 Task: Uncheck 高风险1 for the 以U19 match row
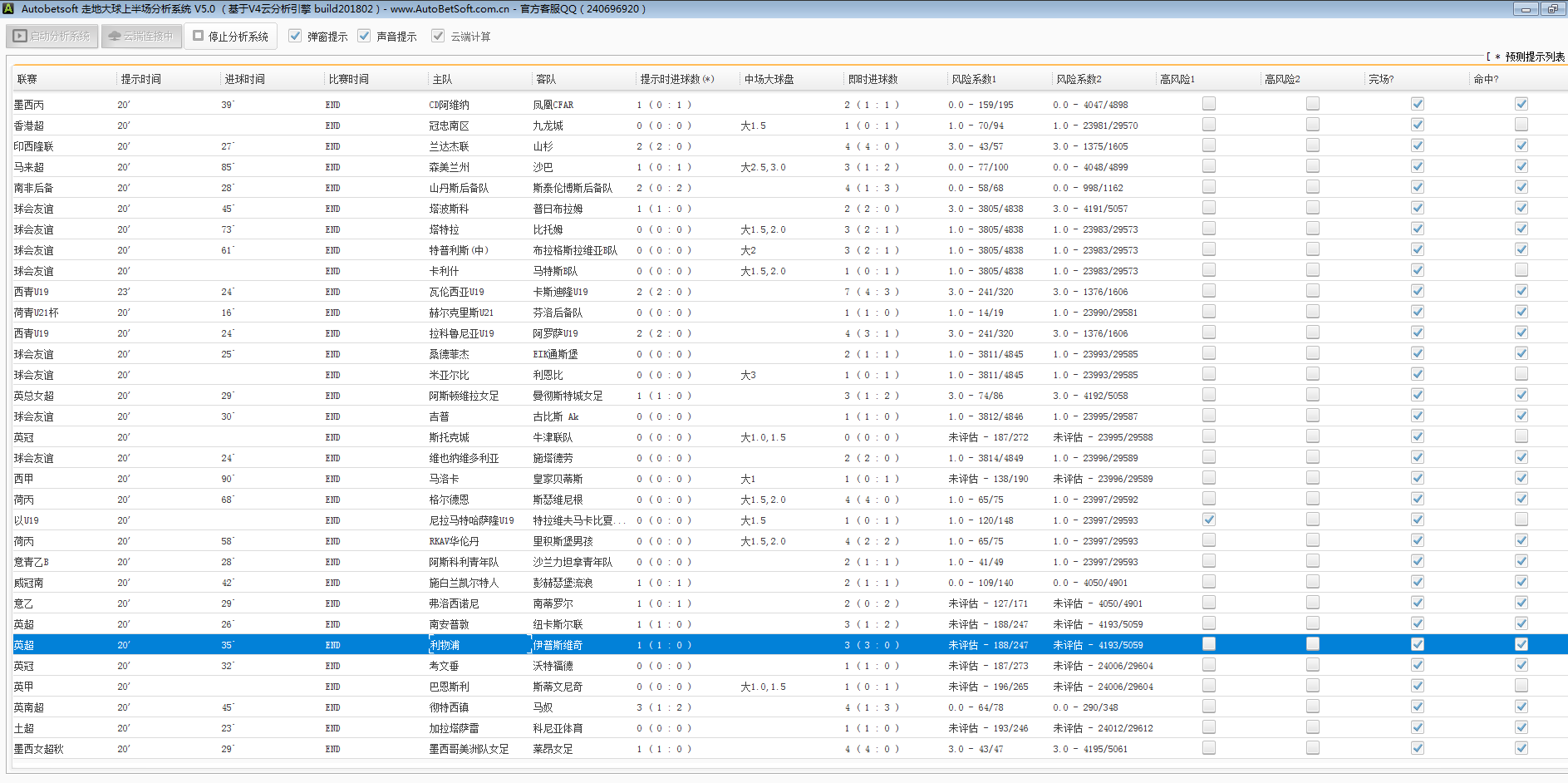(1208, 520)
